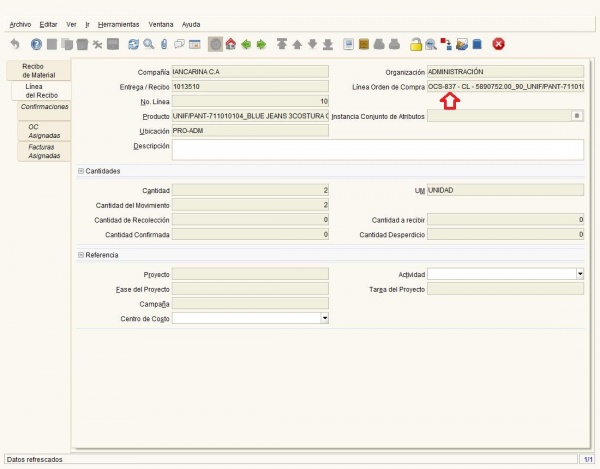Select the Línea del Recibo tab
This screenshot has height=469, width=600.
click(x=41, y=91)
